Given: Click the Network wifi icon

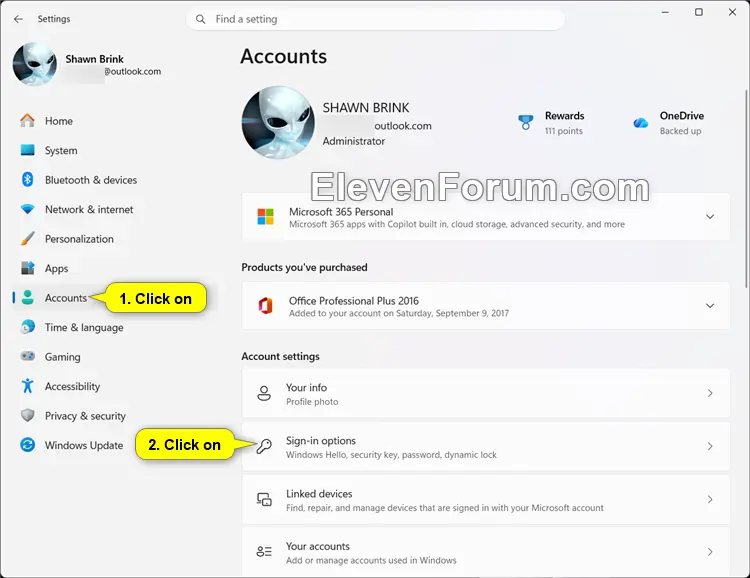Looking at the screenshot, I should 28,209.
